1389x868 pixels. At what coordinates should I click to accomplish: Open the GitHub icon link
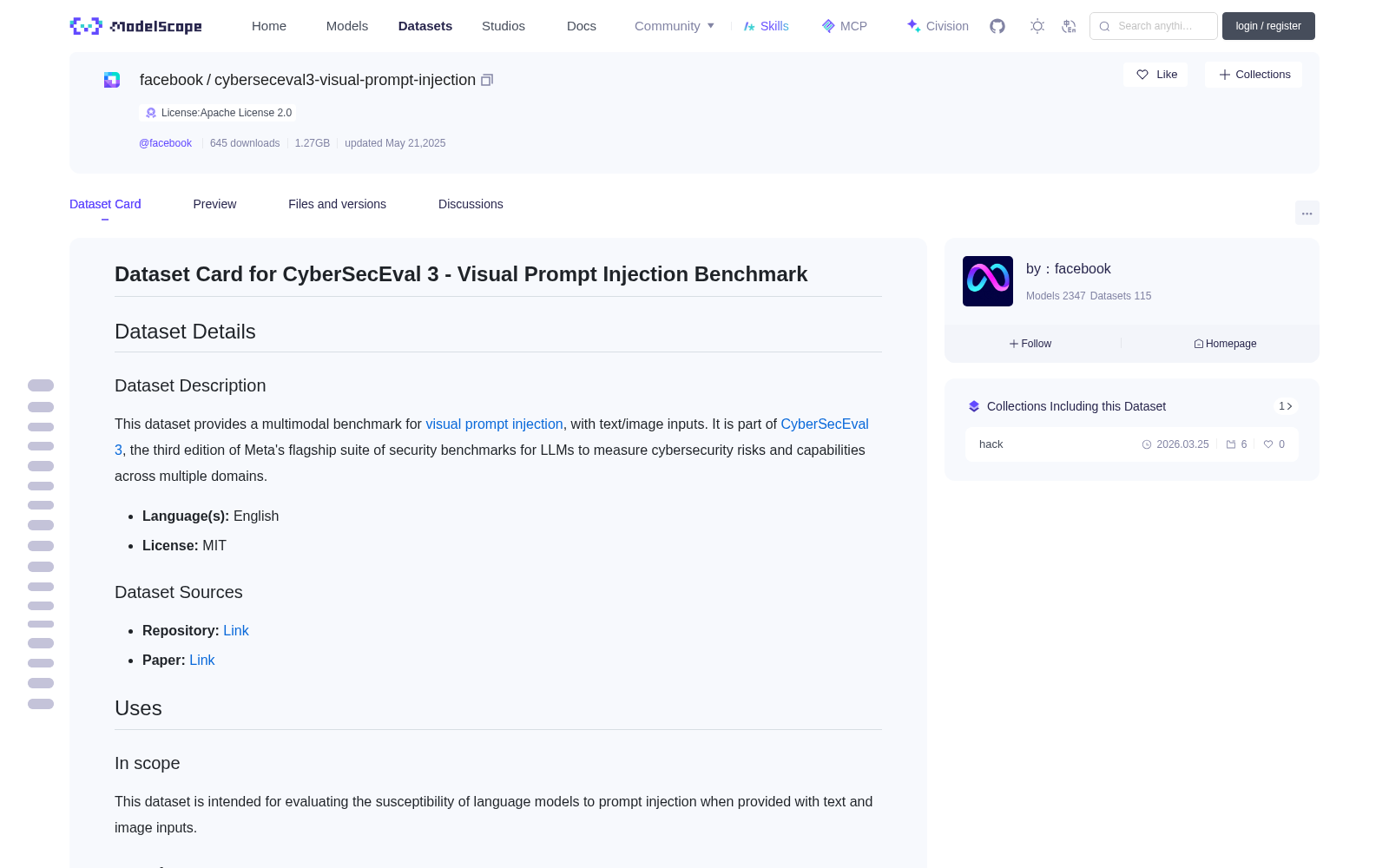coord(997,26)
